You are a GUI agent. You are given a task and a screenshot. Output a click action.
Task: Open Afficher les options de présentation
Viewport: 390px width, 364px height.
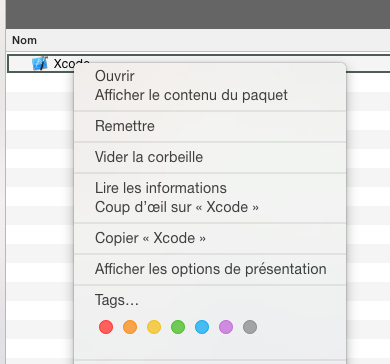tap(211, 269)
